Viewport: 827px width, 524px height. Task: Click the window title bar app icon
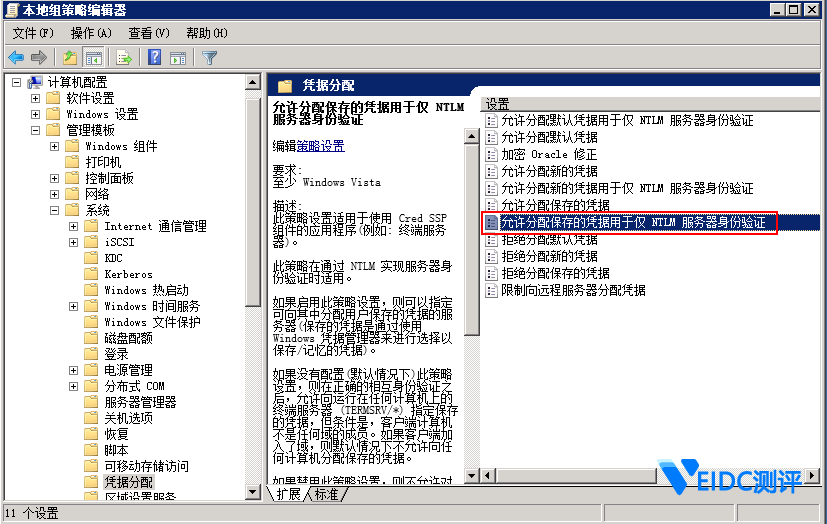12,10
